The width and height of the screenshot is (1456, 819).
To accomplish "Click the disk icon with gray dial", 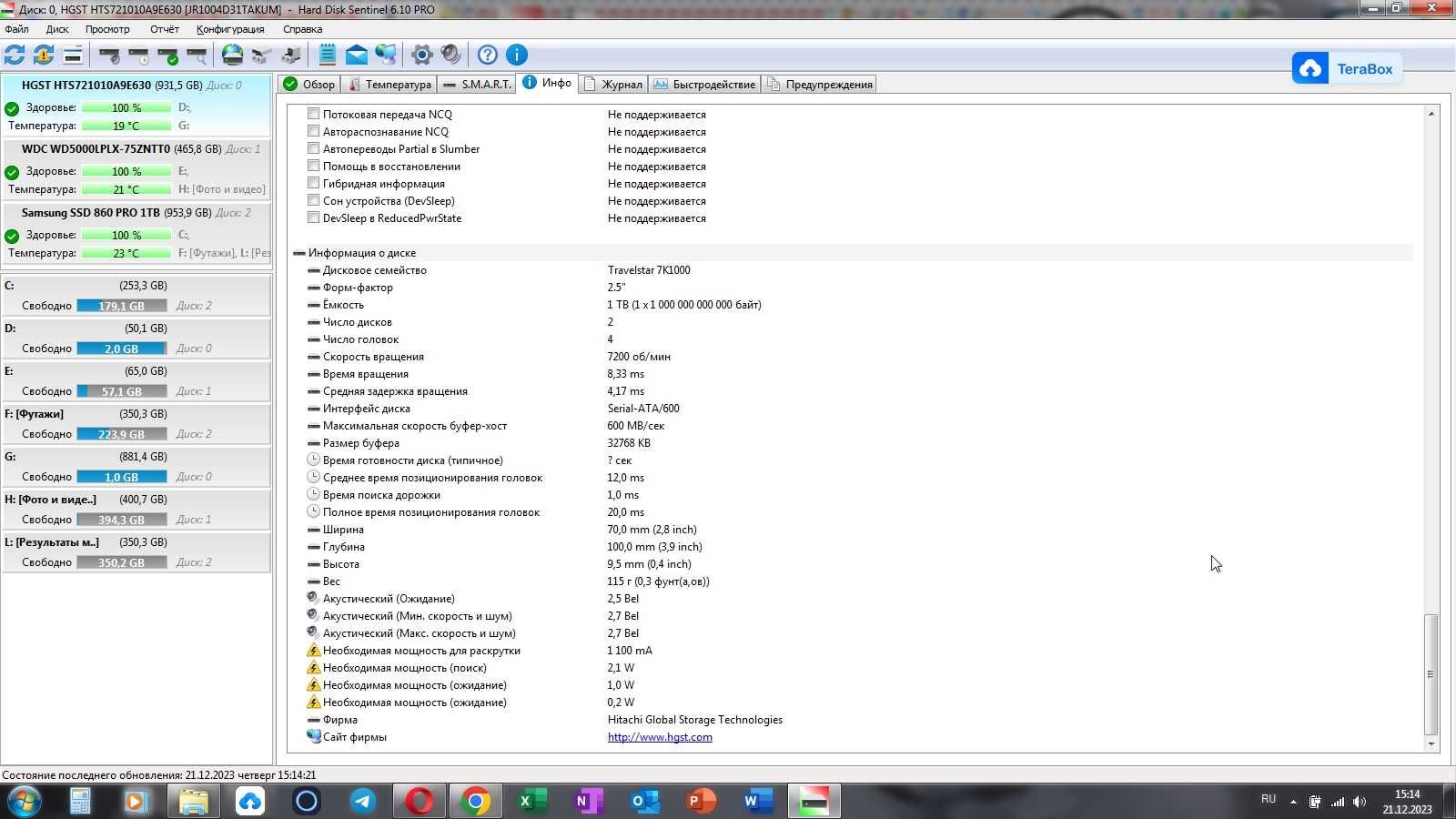I will coord(109,55).
